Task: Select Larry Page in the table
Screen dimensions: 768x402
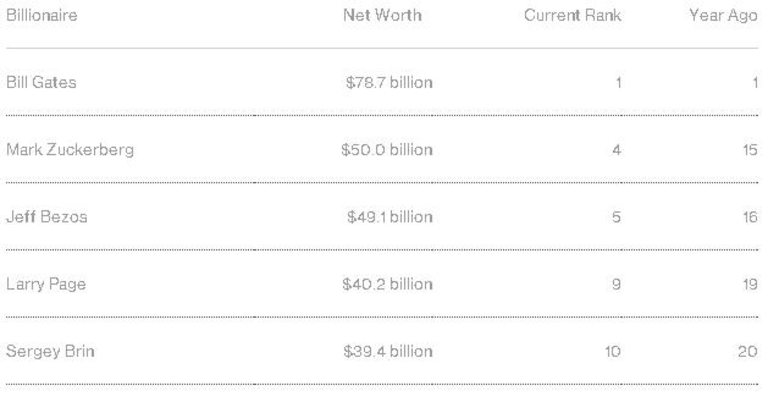Action: (x=46, y=284)
